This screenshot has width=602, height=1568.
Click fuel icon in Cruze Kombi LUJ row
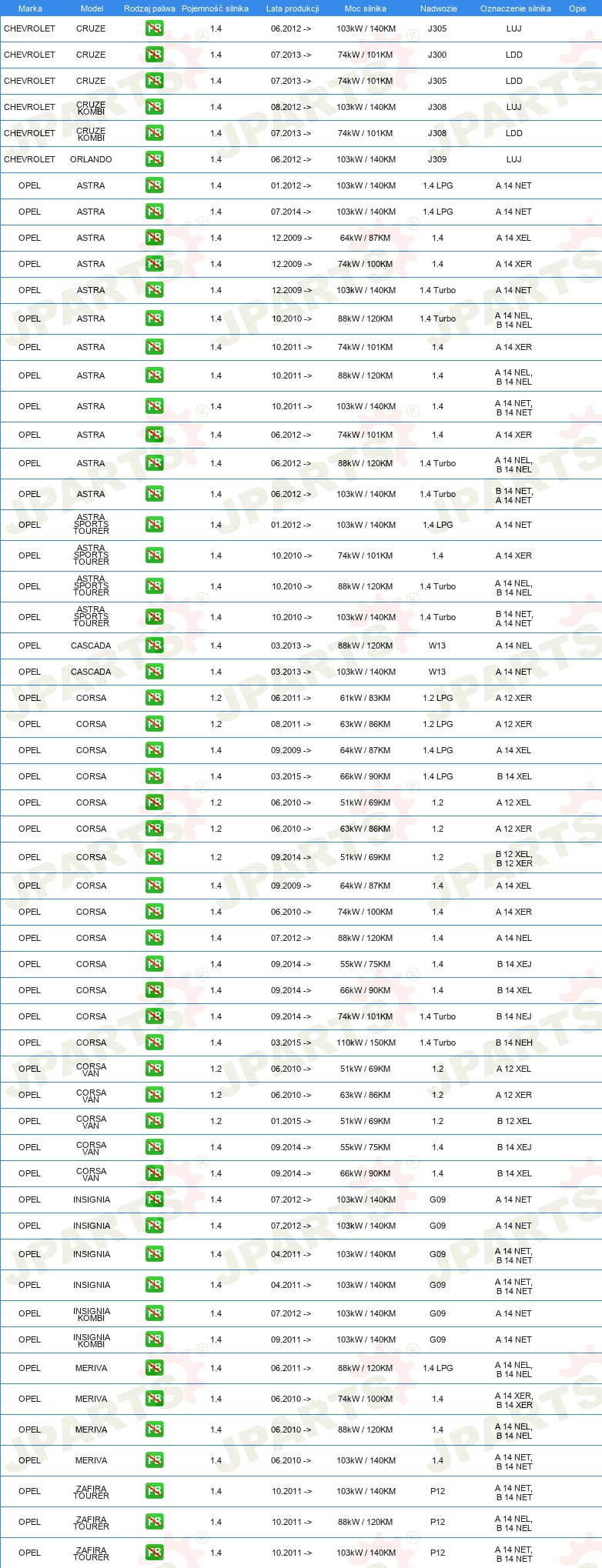[x=154, y=107]
